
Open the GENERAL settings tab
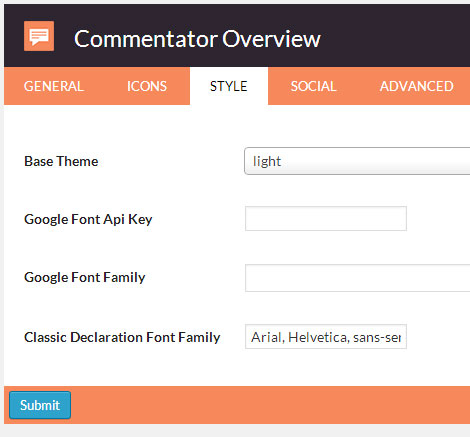tap(54, 86)
